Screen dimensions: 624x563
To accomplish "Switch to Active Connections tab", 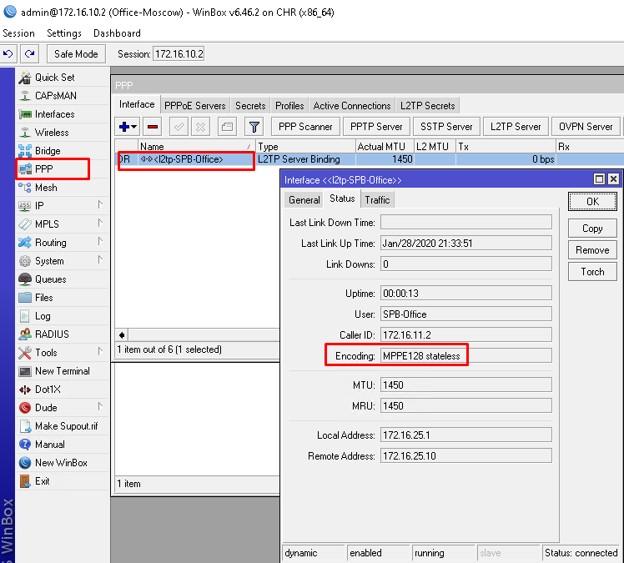I will click(352, 106).
